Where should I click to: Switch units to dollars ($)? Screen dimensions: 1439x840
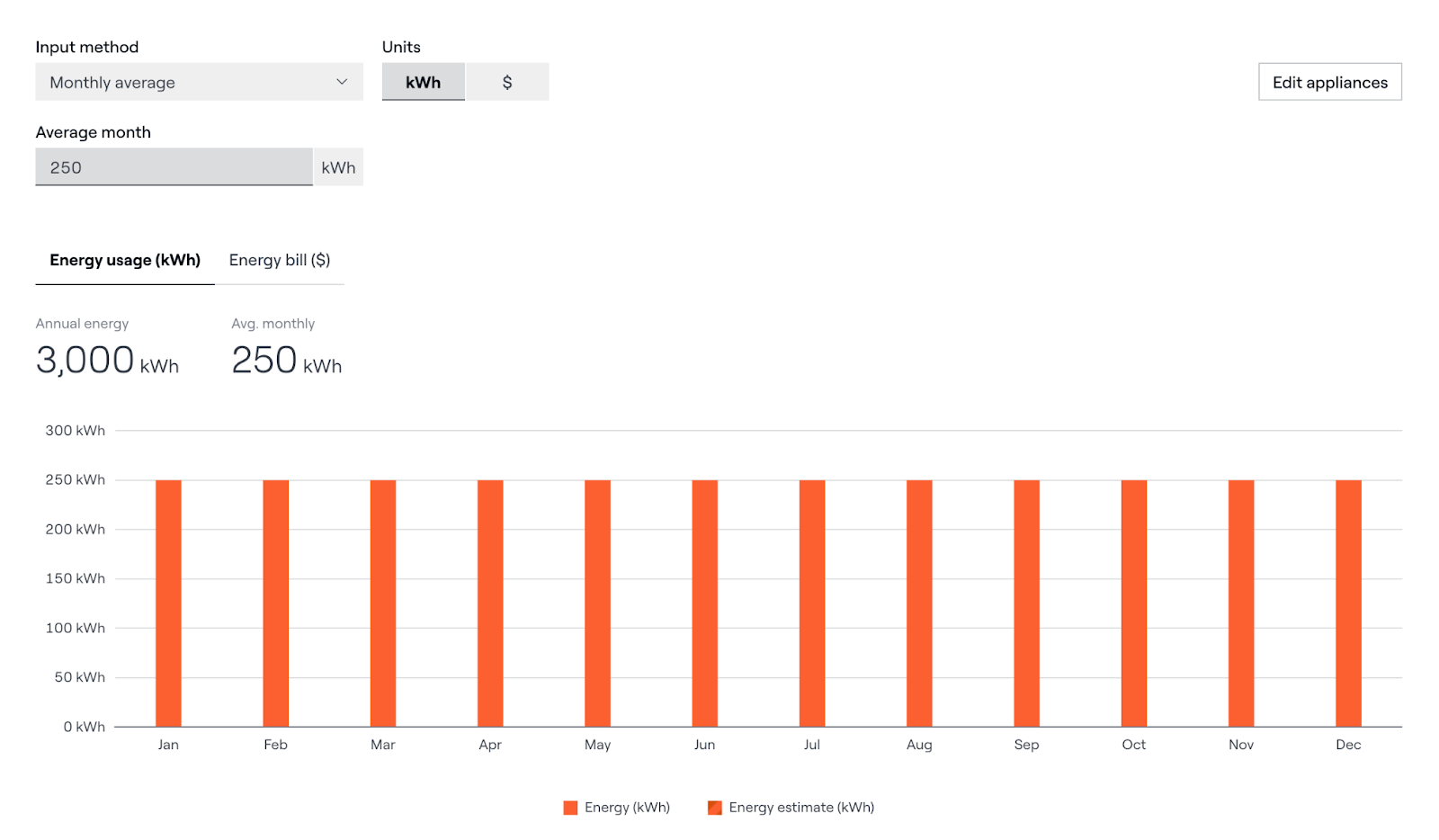[x=507, y=82]
